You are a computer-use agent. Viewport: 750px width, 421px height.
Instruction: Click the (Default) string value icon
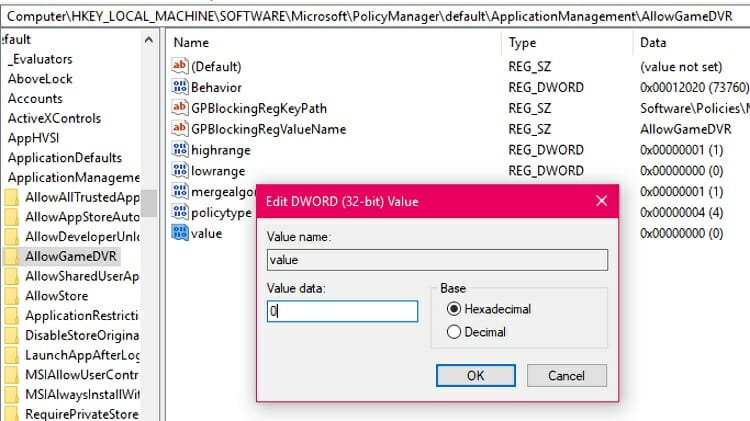coord(179,66)
